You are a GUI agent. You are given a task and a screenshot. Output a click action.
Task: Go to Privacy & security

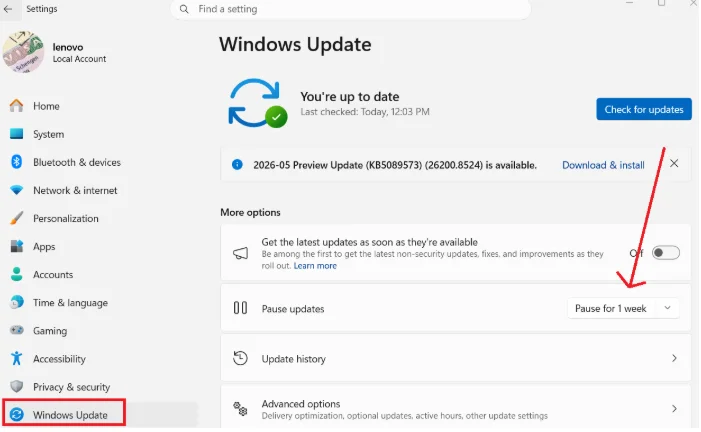coord(72,387)
